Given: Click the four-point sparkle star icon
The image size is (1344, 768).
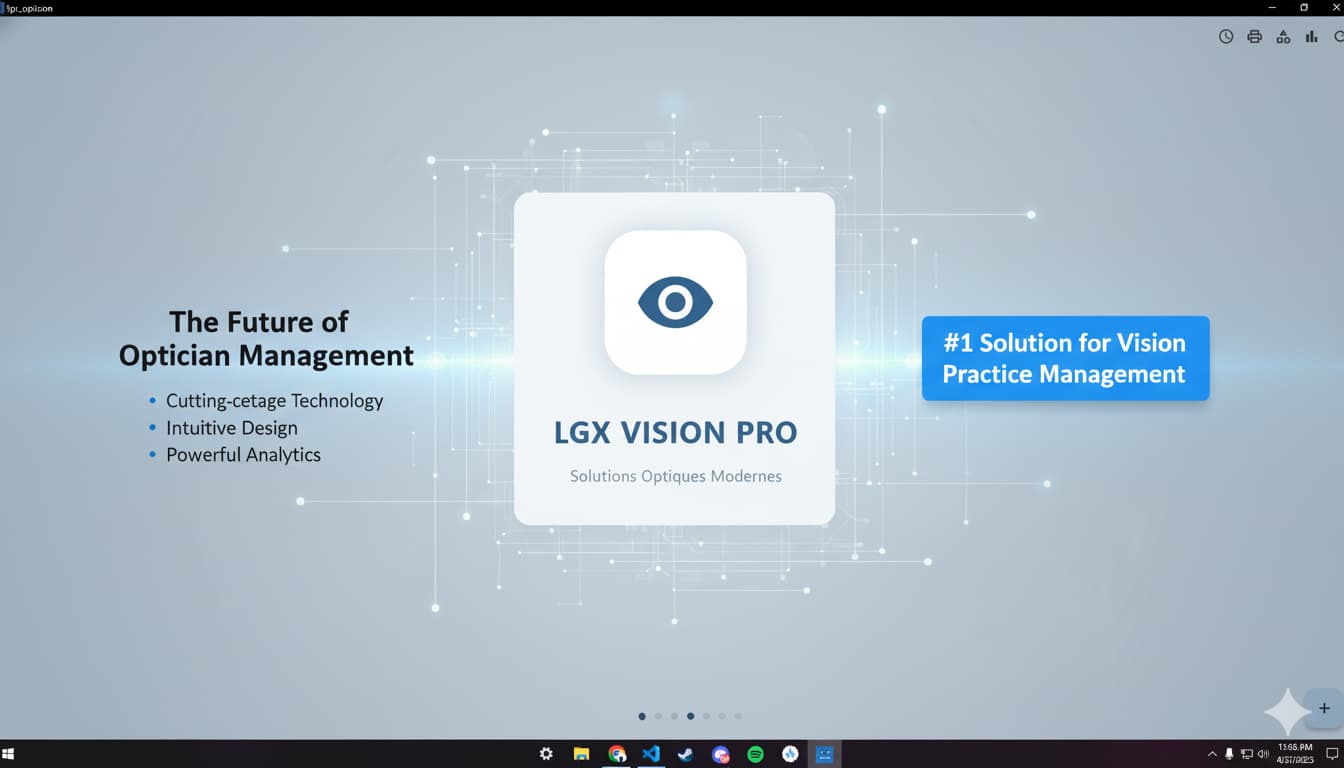Looking at the screenshot, I should pyautogui.click(x=1286, y=712).
